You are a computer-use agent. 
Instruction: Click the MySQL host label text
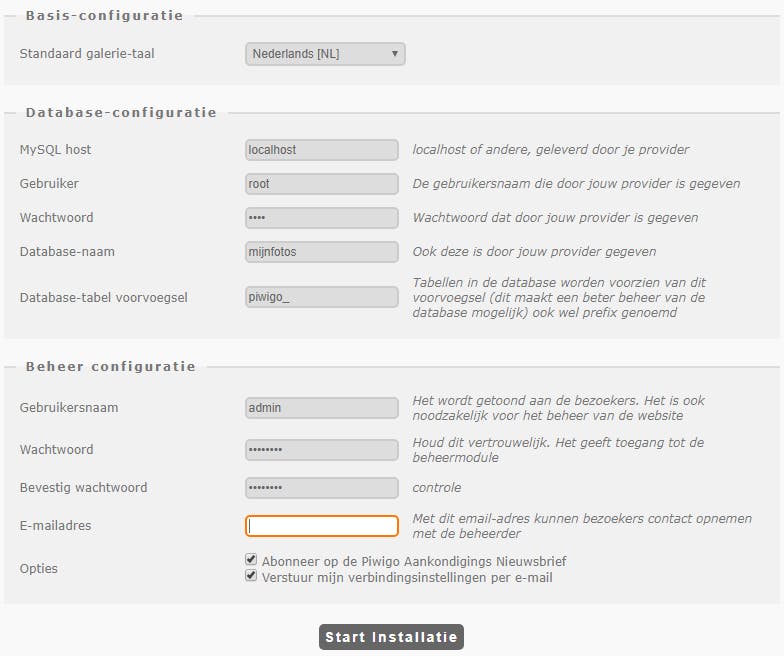[55, 150]
